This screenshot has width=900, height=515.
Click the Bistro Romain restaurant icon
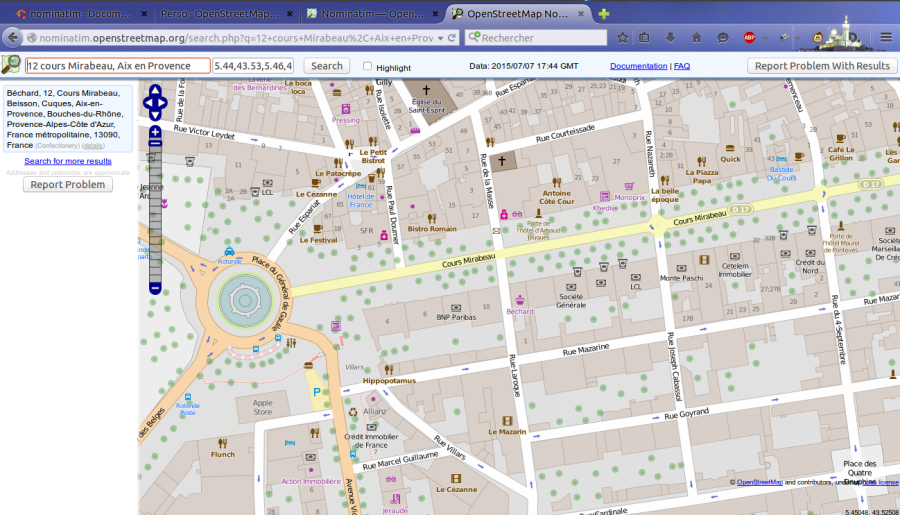click(x=432, y=218)
